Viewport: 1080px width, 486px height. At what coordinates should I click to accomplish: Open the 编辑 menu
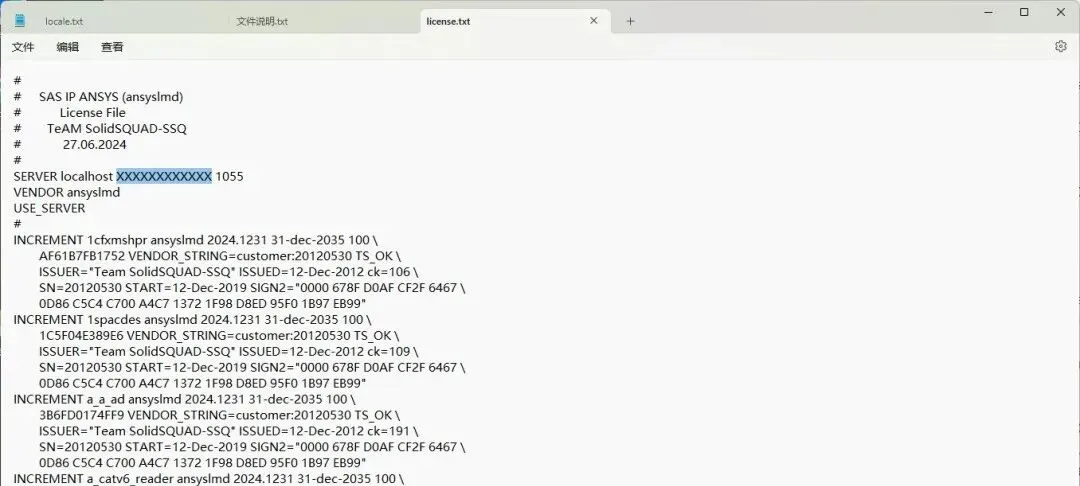pyautogui.click(x=68, y=47)
